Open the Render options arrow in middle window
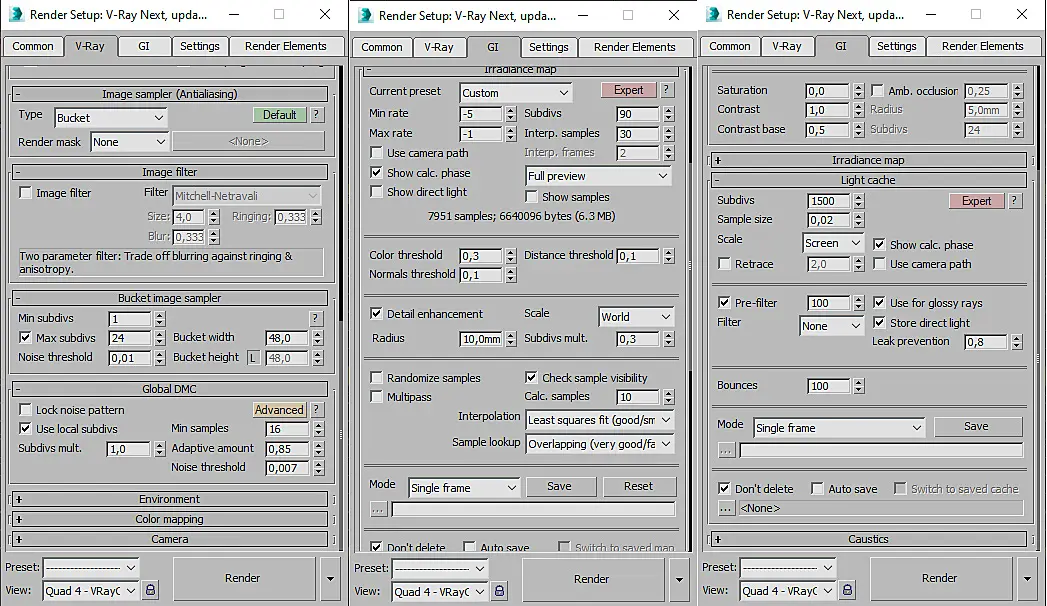This screenshot has width=1047, height=606. [x=679, y=579]
